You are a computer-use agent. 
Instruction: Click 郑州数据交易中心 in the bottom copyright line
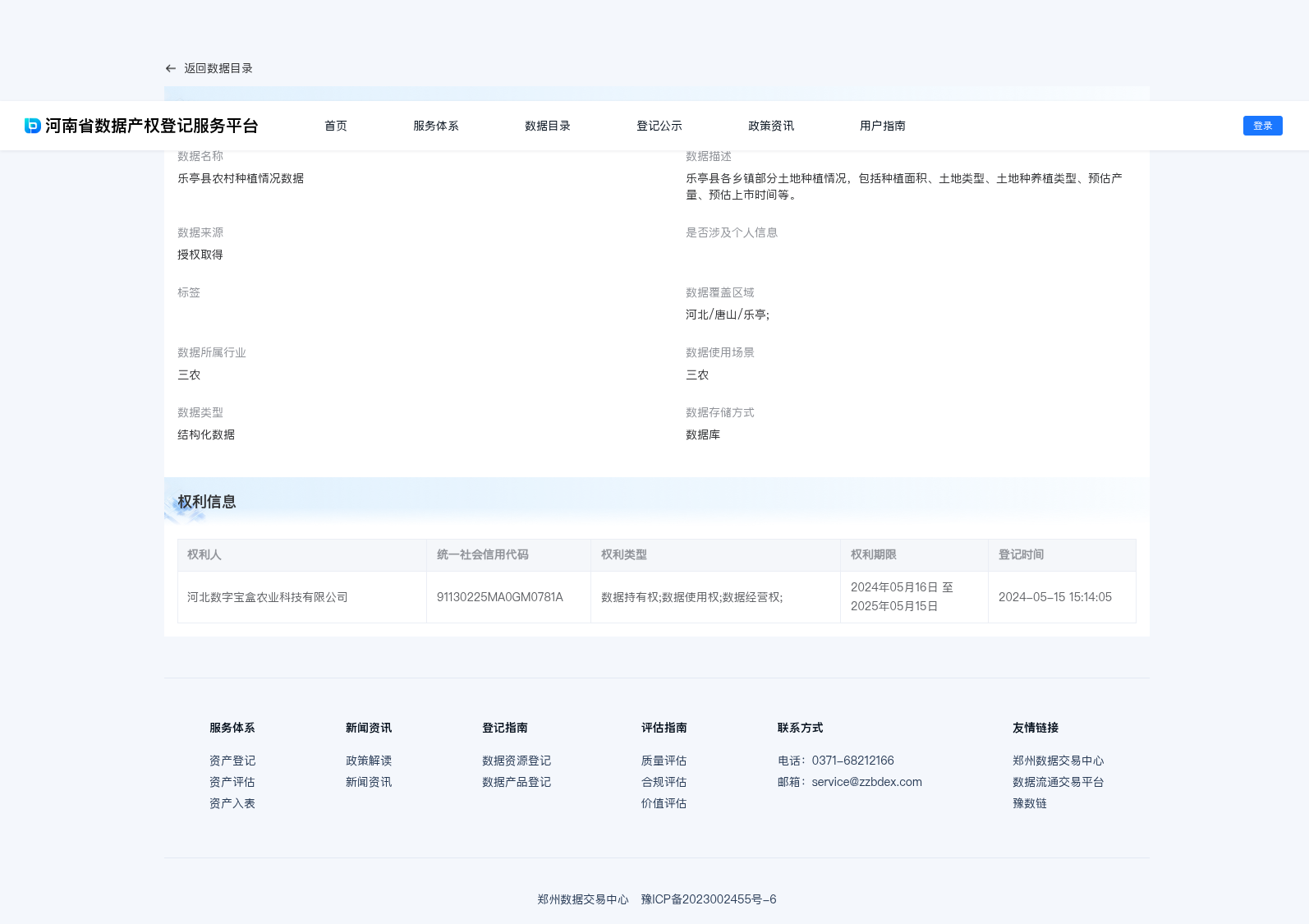[583, 899]
